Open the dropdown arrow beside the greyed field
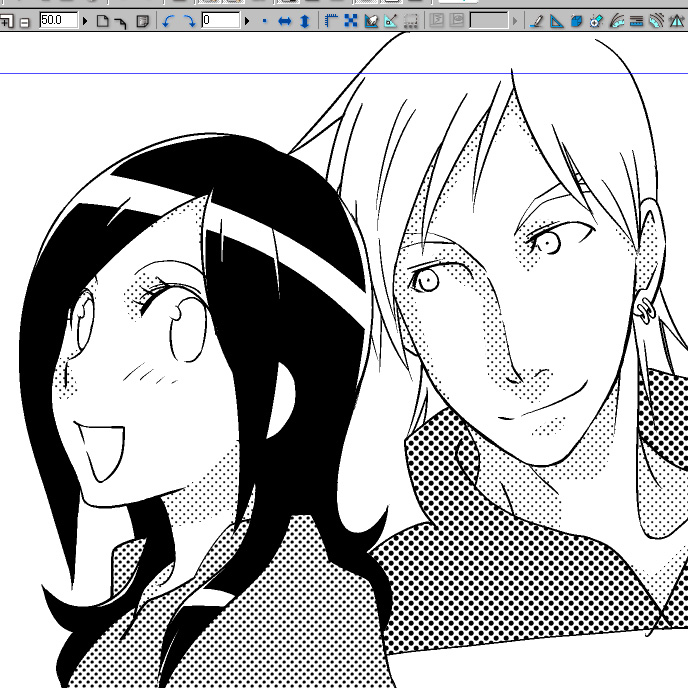 [x=516, y=21]
